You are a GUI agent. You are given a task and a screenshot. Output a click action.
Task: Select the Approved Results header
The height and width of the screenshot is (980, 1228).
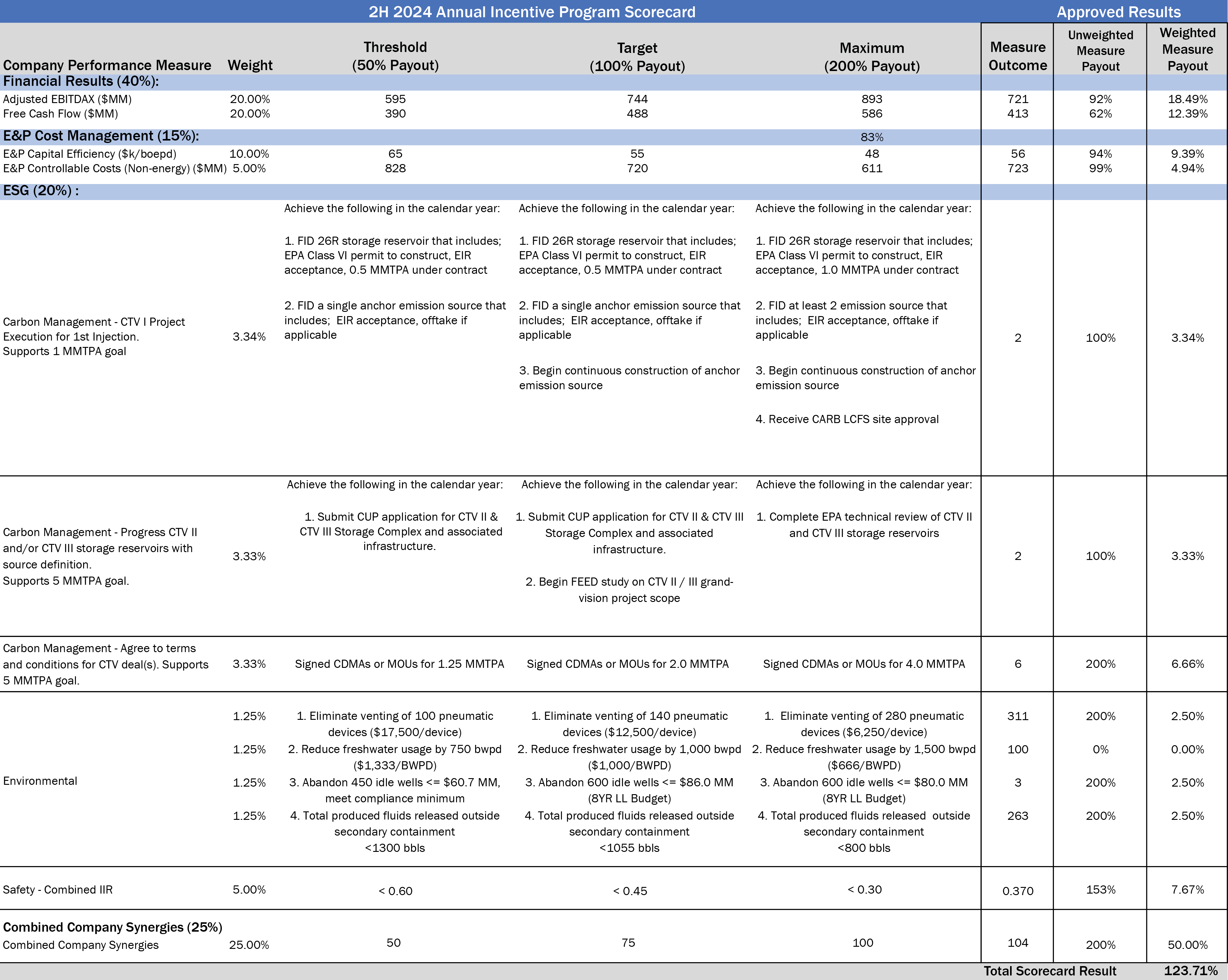1118,12
